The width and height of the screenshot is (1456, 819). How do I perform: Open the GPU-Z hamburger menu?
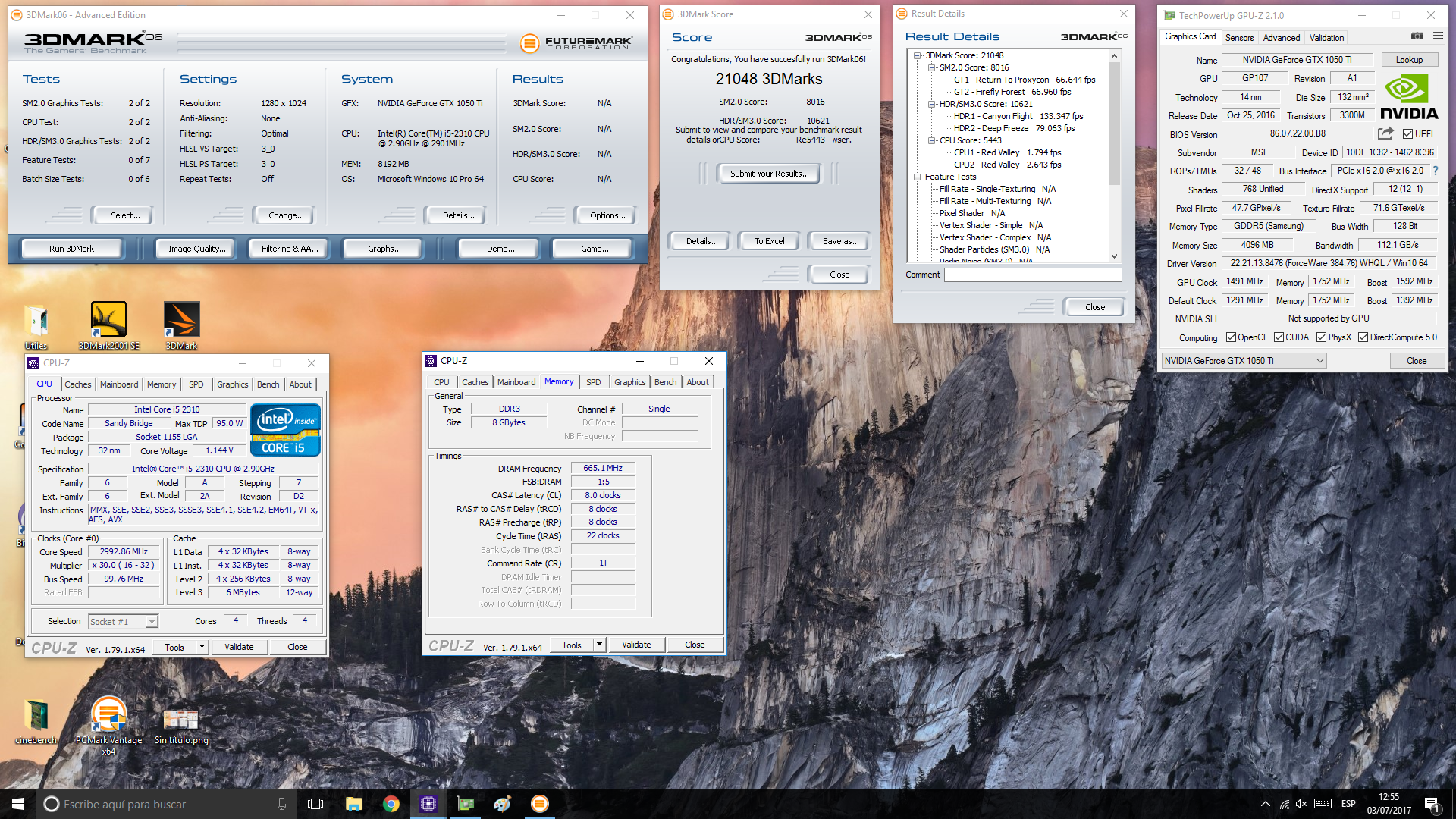(1438, 36)
